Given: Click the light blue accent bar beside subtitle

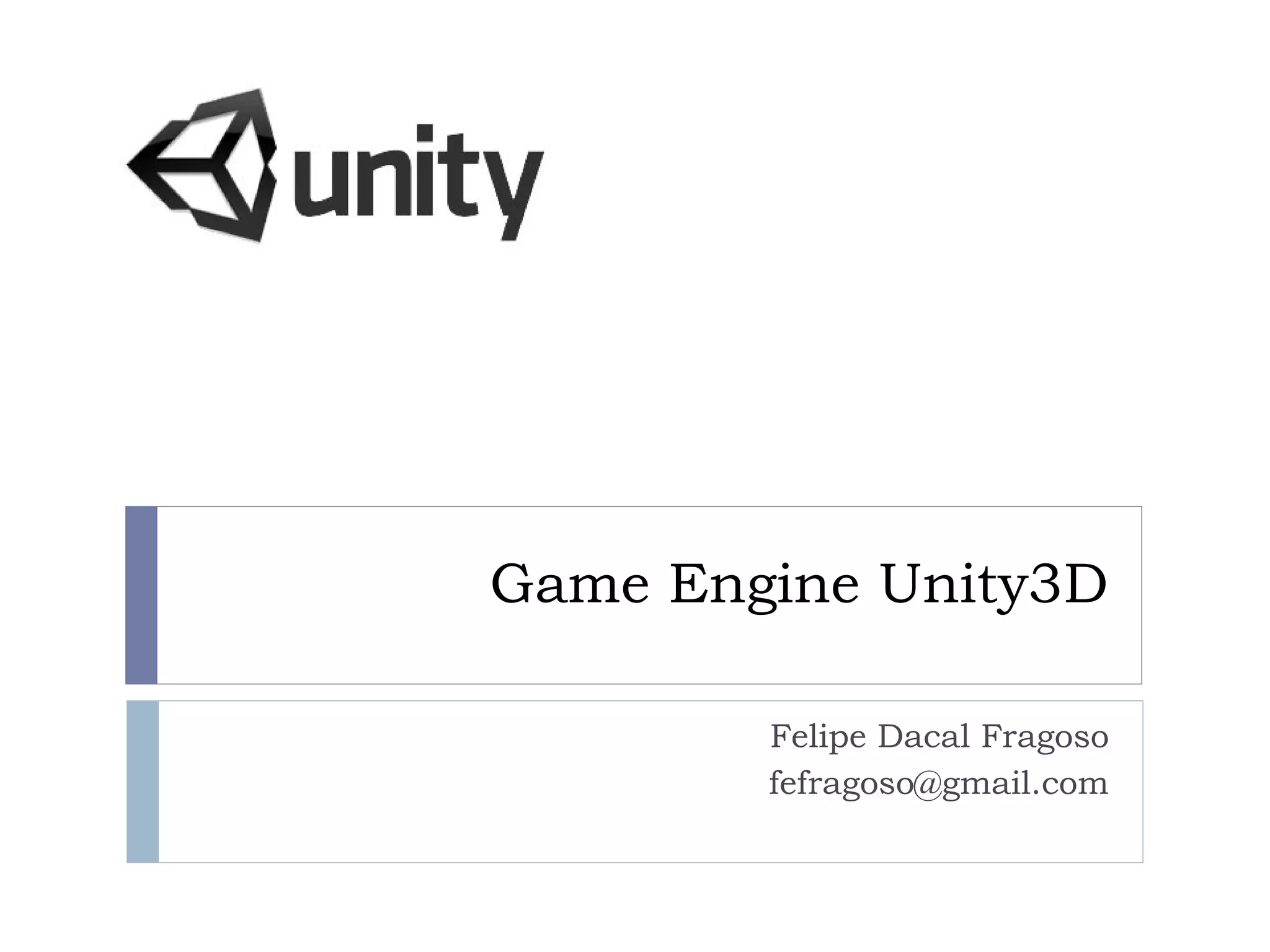Looking at the screenshot, I should (x=143, y=782).
